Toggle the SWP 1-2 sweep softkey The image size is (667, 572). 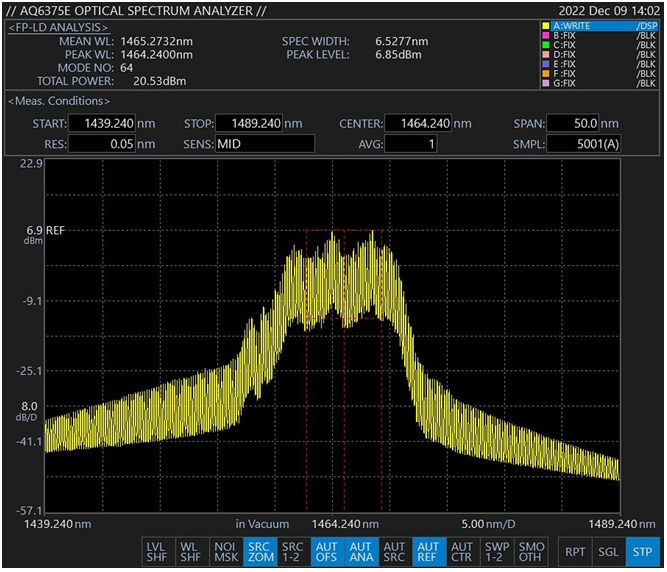[x=497, y=552]
